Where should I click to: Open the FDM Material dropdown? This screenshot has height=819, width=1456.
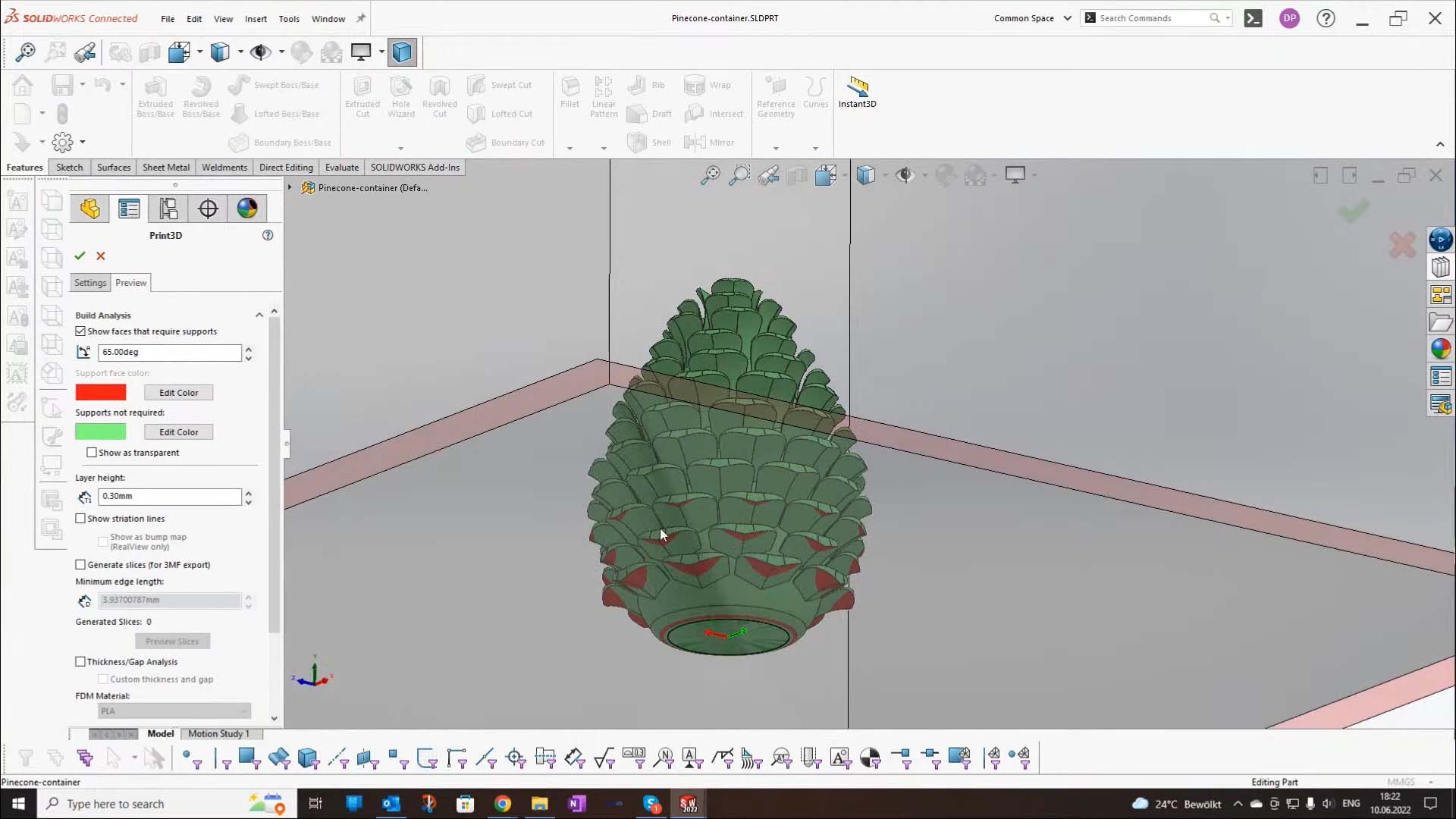point(174,711)
